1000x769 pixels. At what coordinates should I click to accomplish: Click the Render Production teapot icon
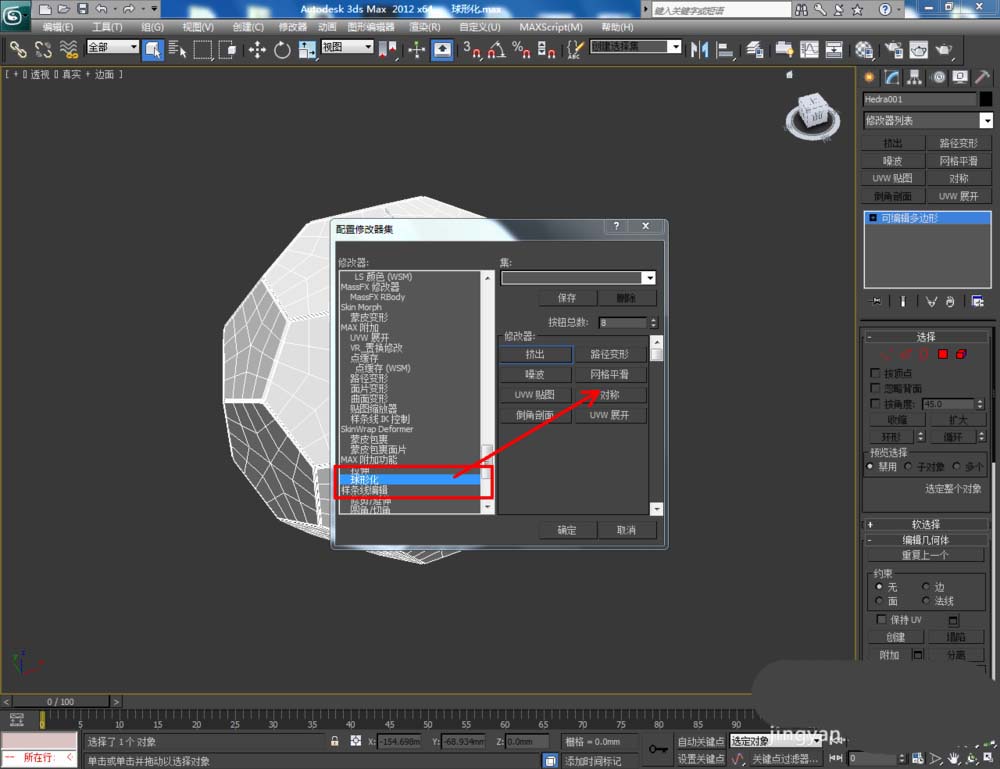(x=944, y=49)
